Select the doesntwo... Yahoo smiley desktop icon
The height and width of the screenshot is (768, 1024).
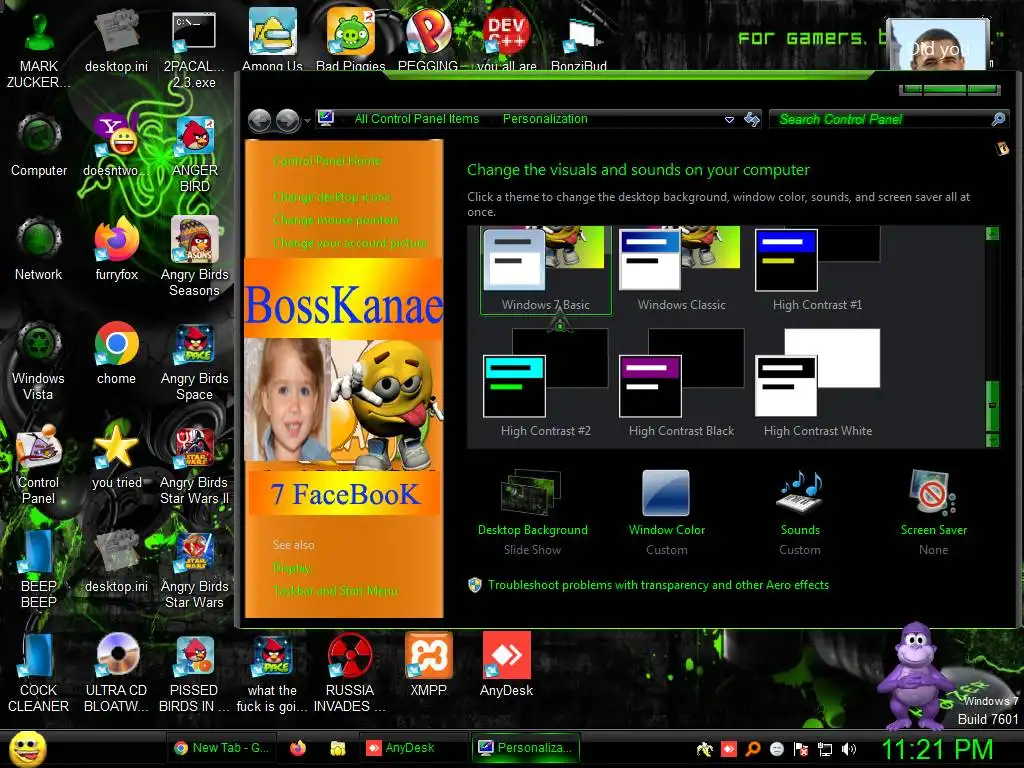click(x=116, y=146)
